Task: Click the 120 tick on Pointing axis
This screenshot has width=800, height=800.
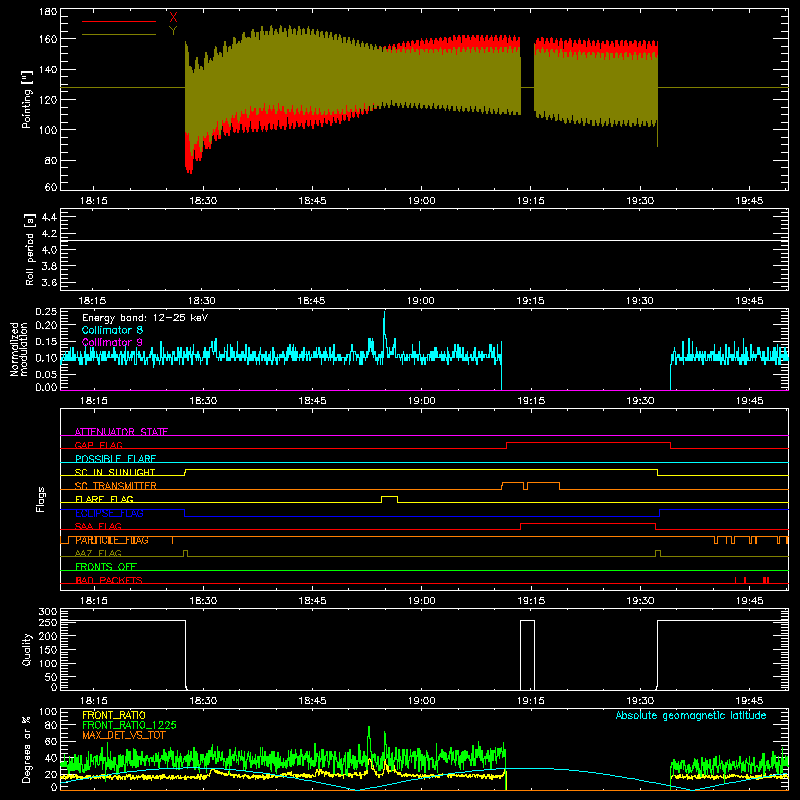Action: (x=48, y=99)
